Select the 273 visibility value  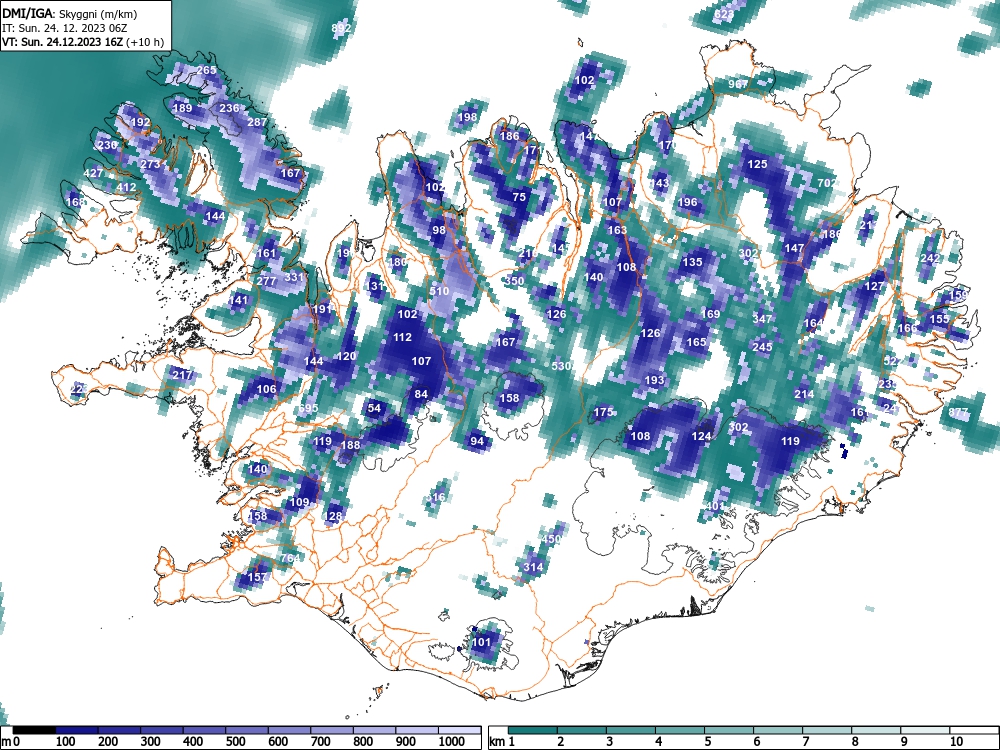[x=150, y=165]
